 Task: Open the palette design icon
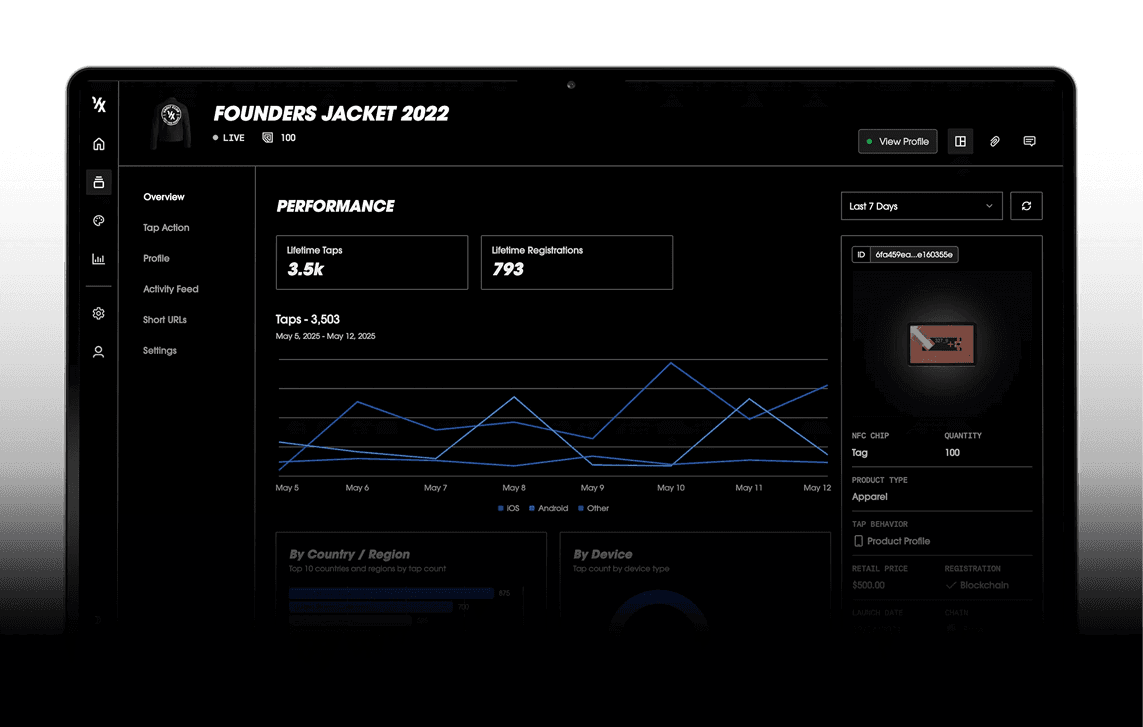98,220
